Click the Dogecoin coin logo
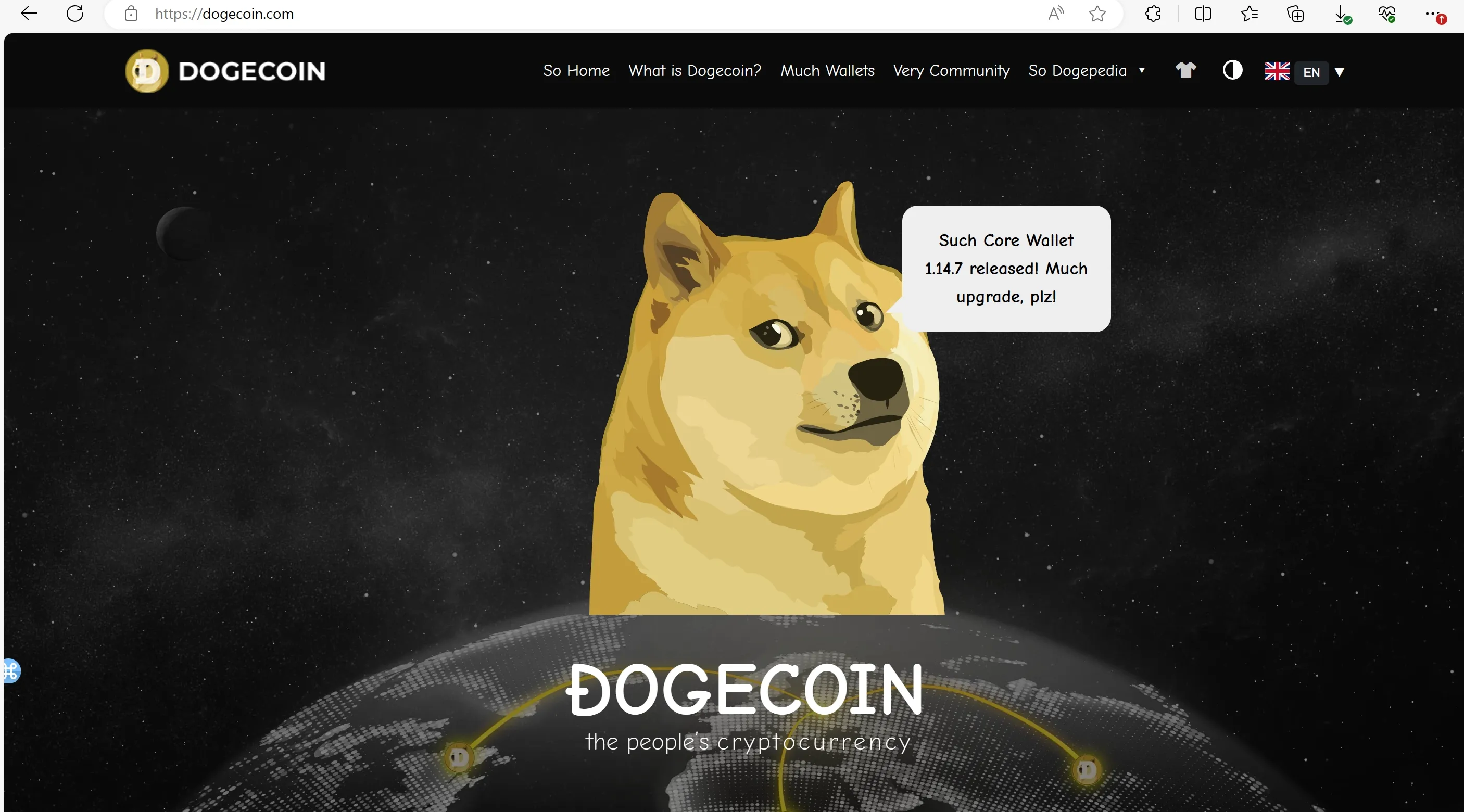1464x812 pixels. pos(147,70)
